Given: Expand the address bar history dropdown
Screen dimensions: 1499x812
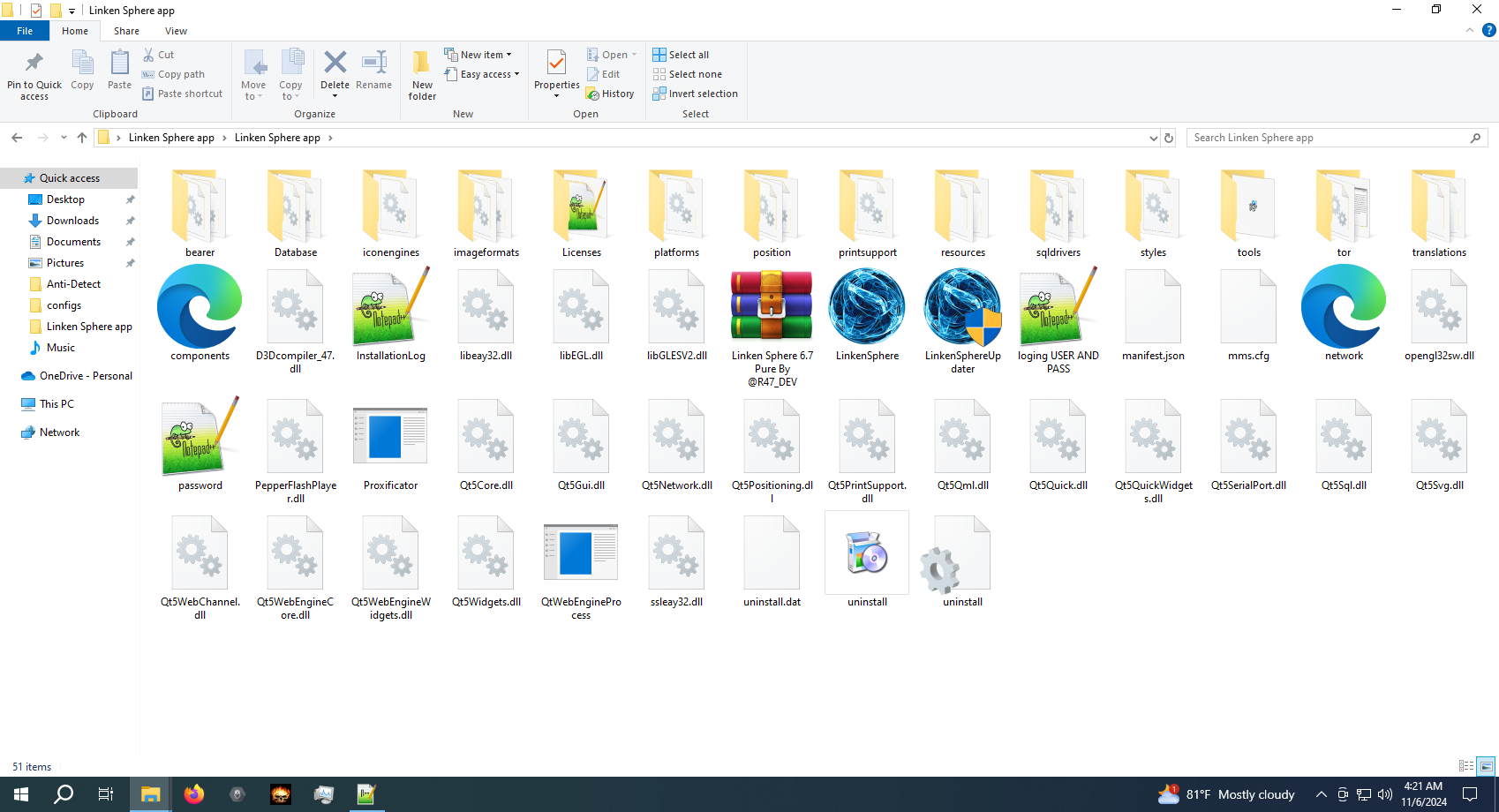Looking at the screenshot, I should point(1153,138).
